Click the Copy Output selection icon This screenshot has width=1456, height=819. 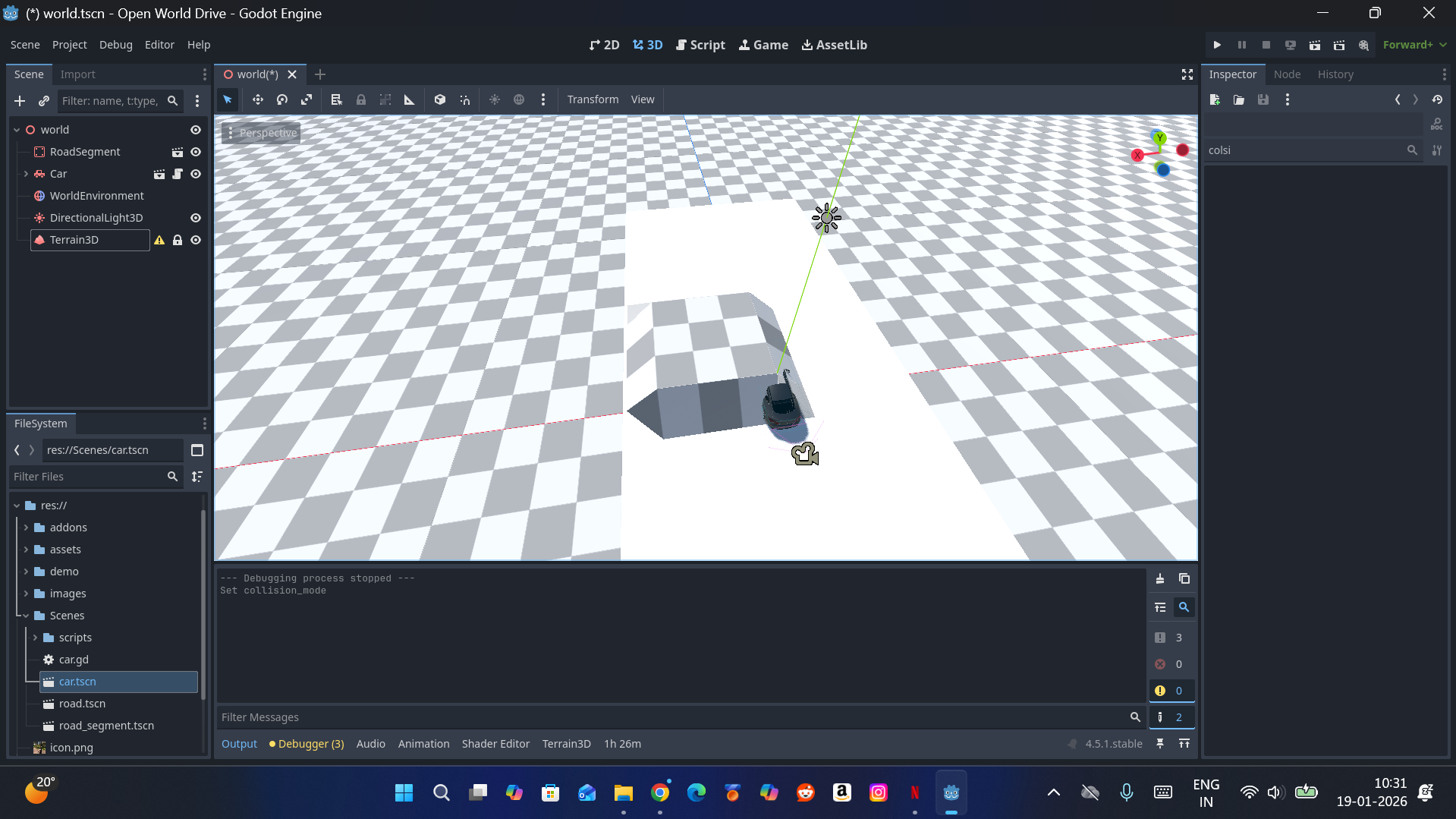click(x=1184, y=579)
